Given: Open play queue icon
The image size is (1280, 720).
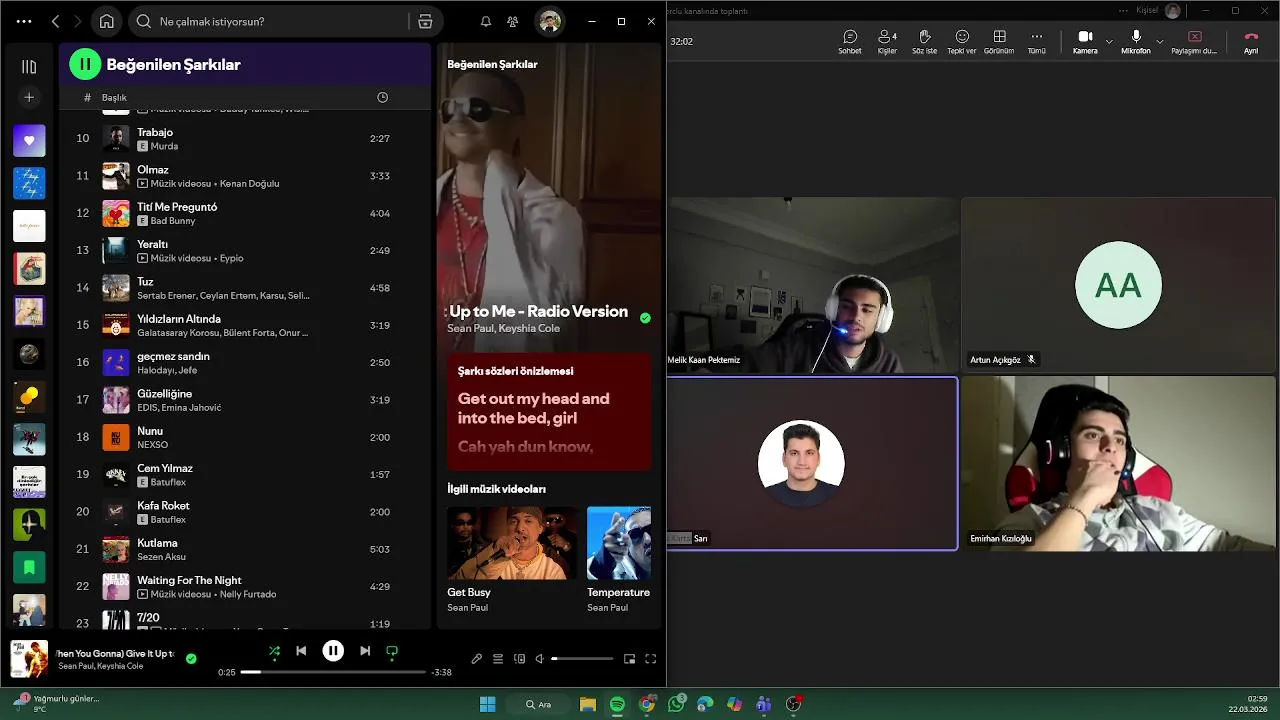Looking at the screenshot, I should [498, 659].
